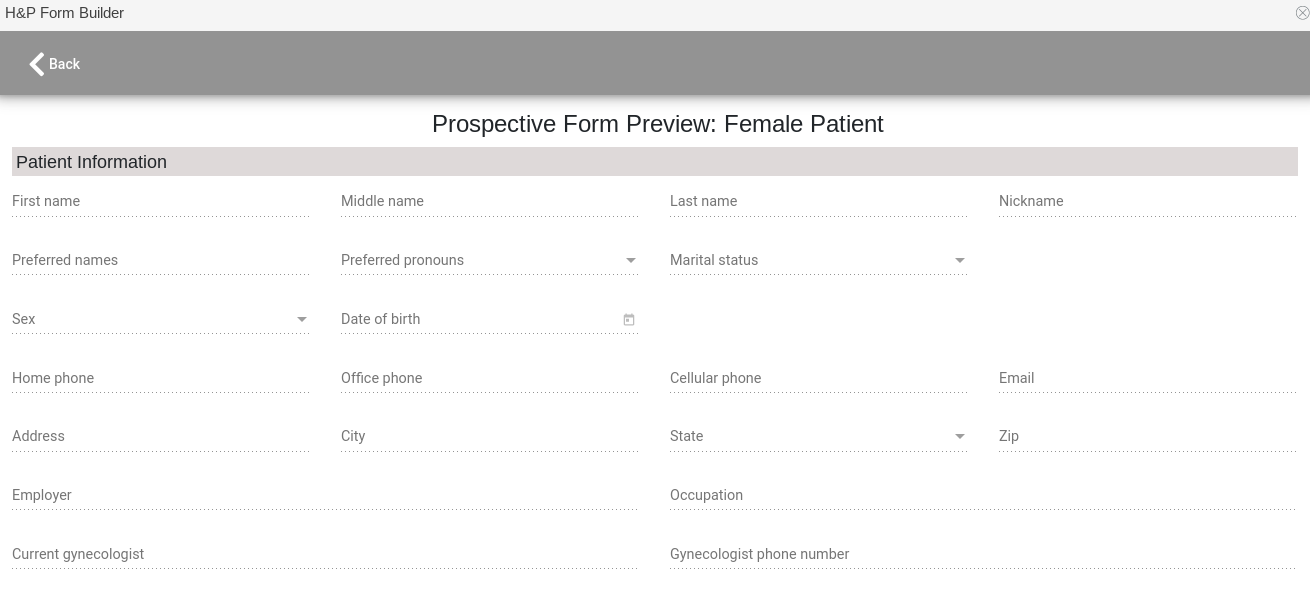Expand the Sex dropdown

coord(302,320)
